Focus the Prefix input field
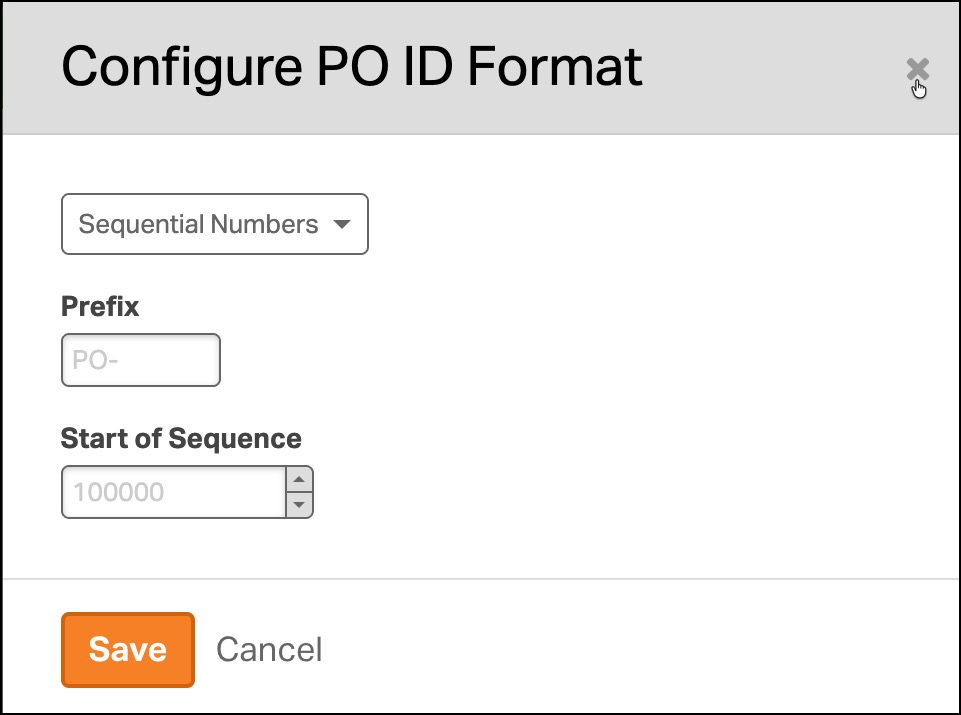Viewport: 961px width, 715px height. click(x=140, y=360)
